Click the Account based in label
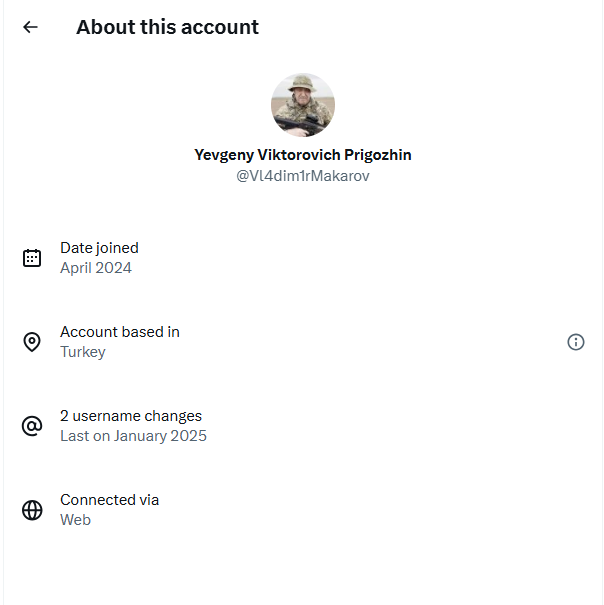The image size is (604, 605). click(x=120, y=332)
